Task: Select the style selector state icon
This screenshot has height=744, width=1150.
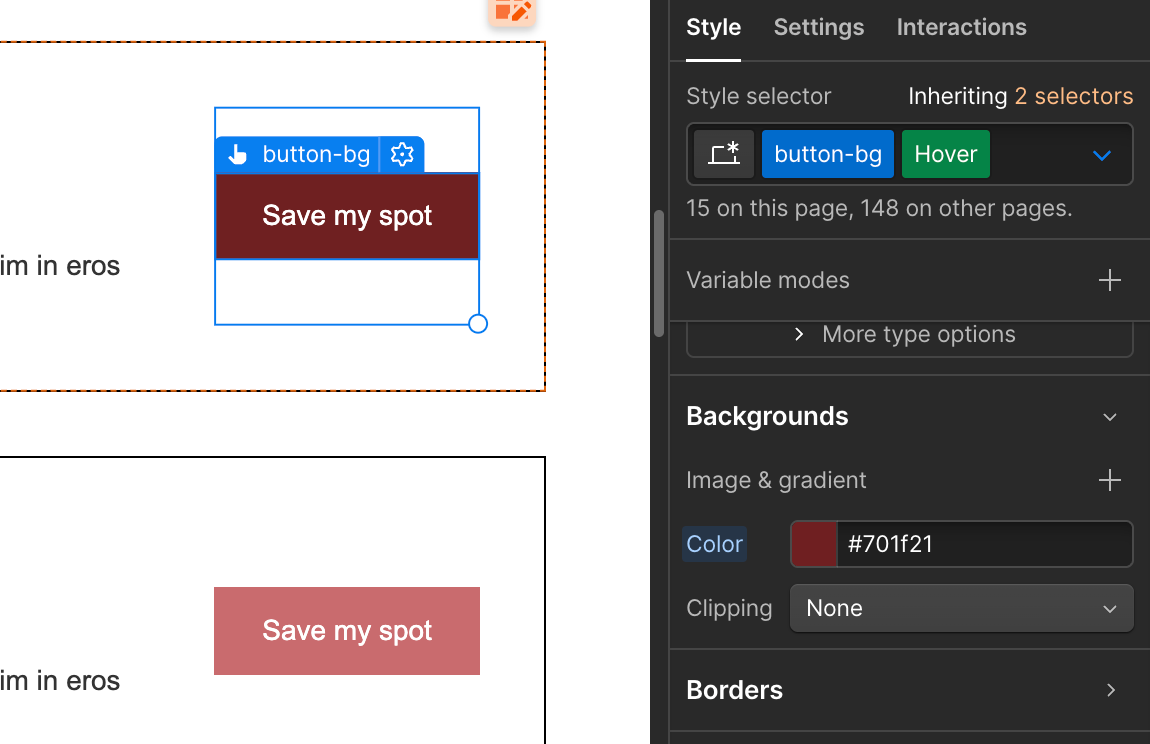Action: point(723,154)
